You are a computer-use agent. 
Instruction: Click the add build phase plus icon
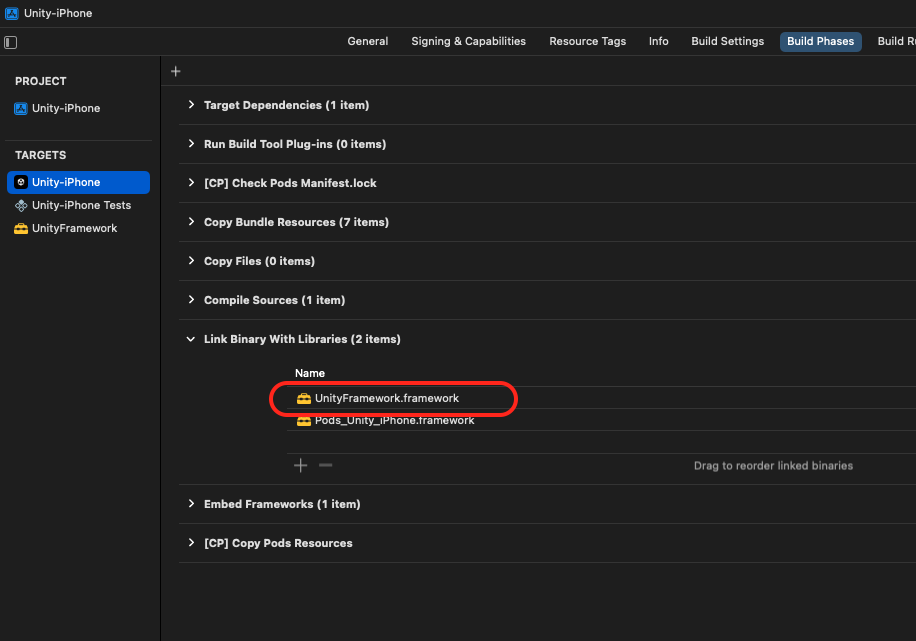pyautogui.click(x=176, y=71)
